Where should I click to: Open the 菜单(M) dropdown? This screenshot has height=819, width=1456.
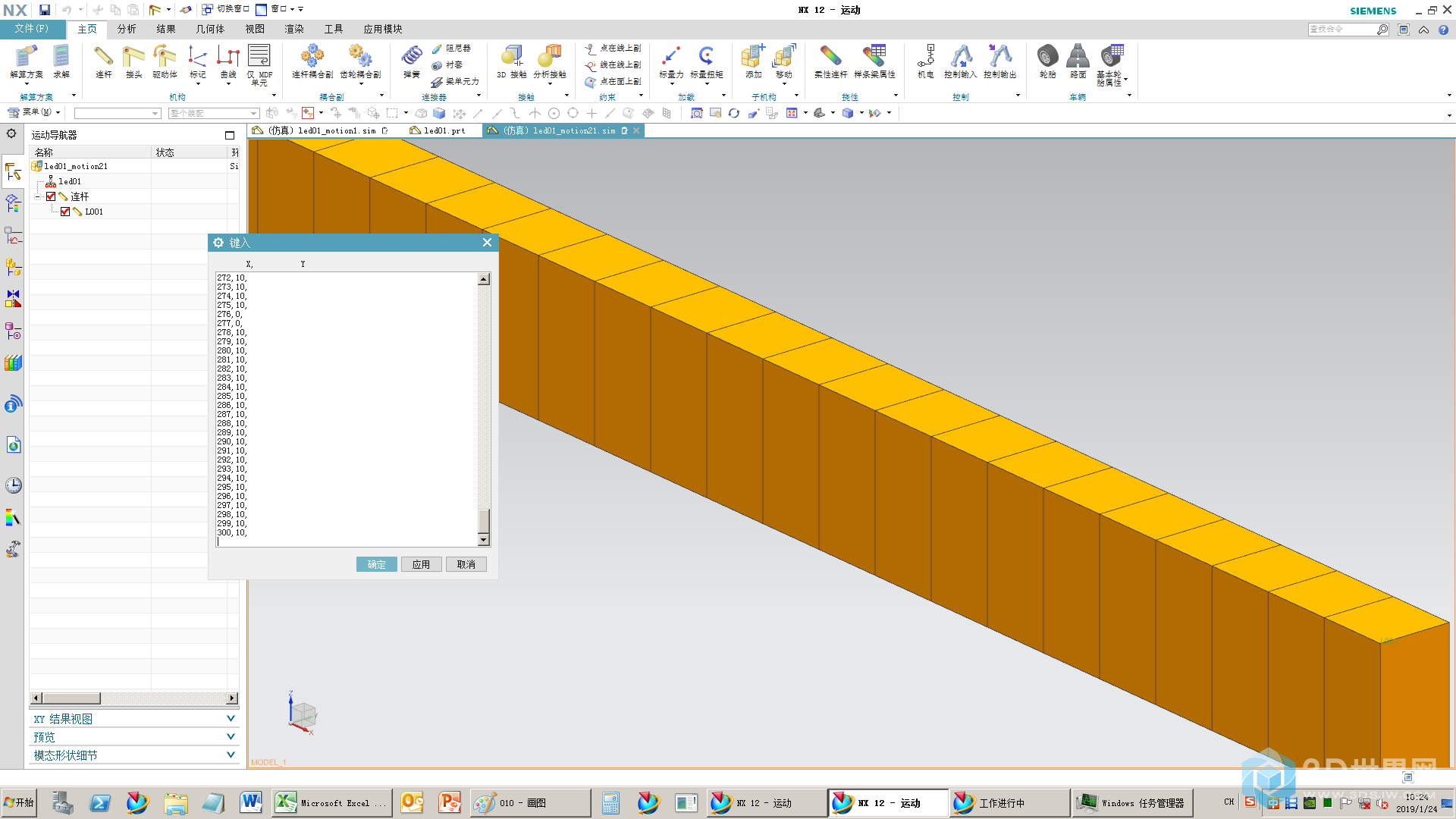click(33, 112)
